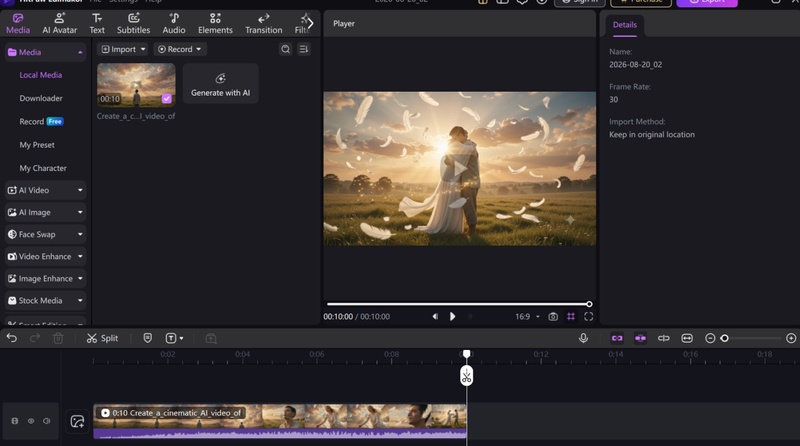Click the Undo icon
The height and width of the screenshot is (446, 800).
pos(12,338)
